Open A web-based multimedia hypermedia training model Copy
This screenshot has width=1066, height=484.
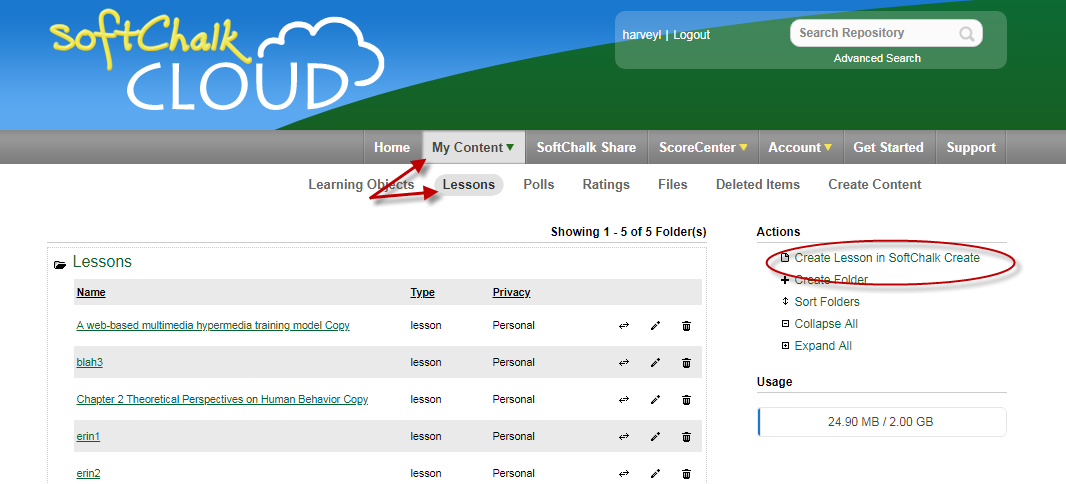(x=213, y=326)
